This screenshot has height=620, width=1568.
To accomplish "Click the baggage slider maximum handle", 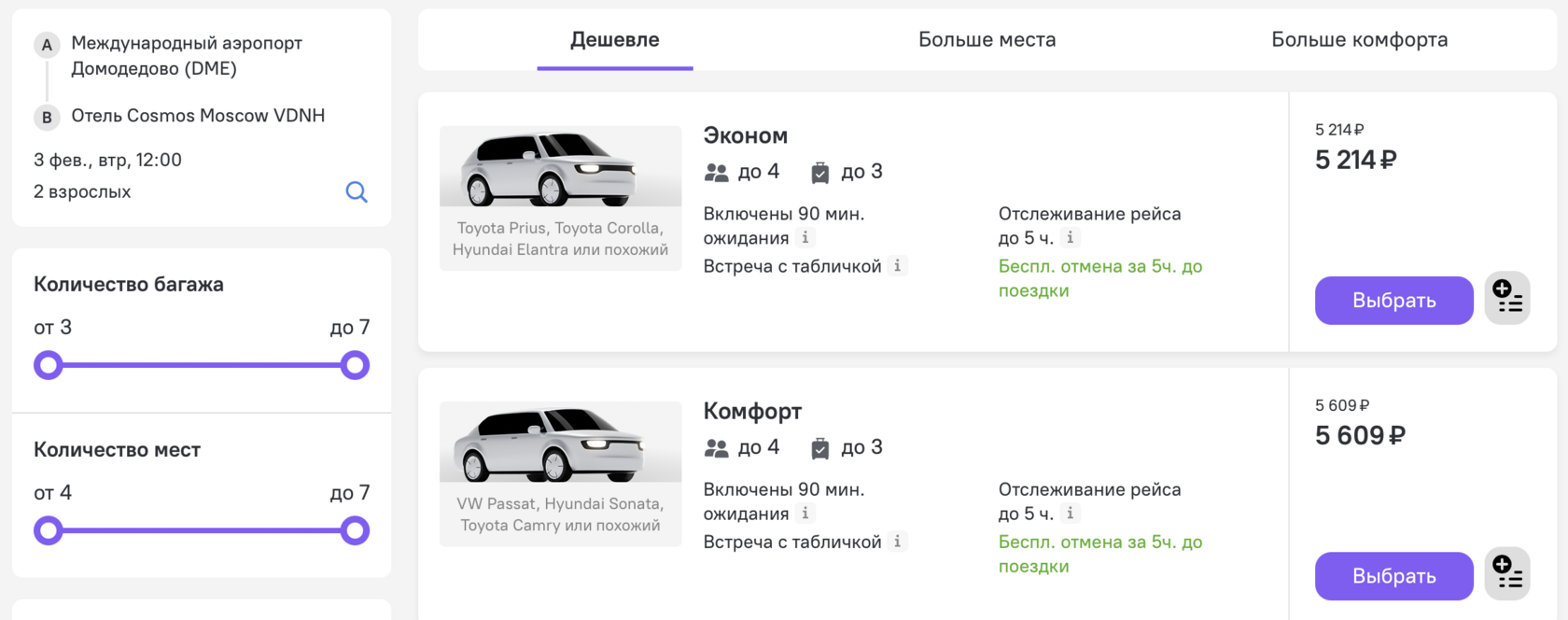I will click(355, 365).
